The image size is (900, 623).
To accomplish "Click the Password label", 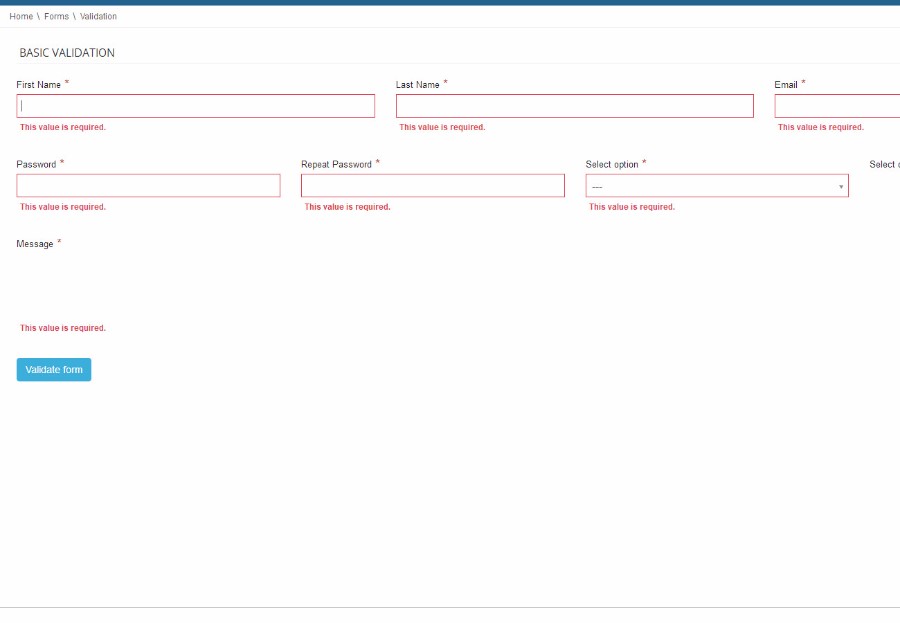I will [36, 164].
